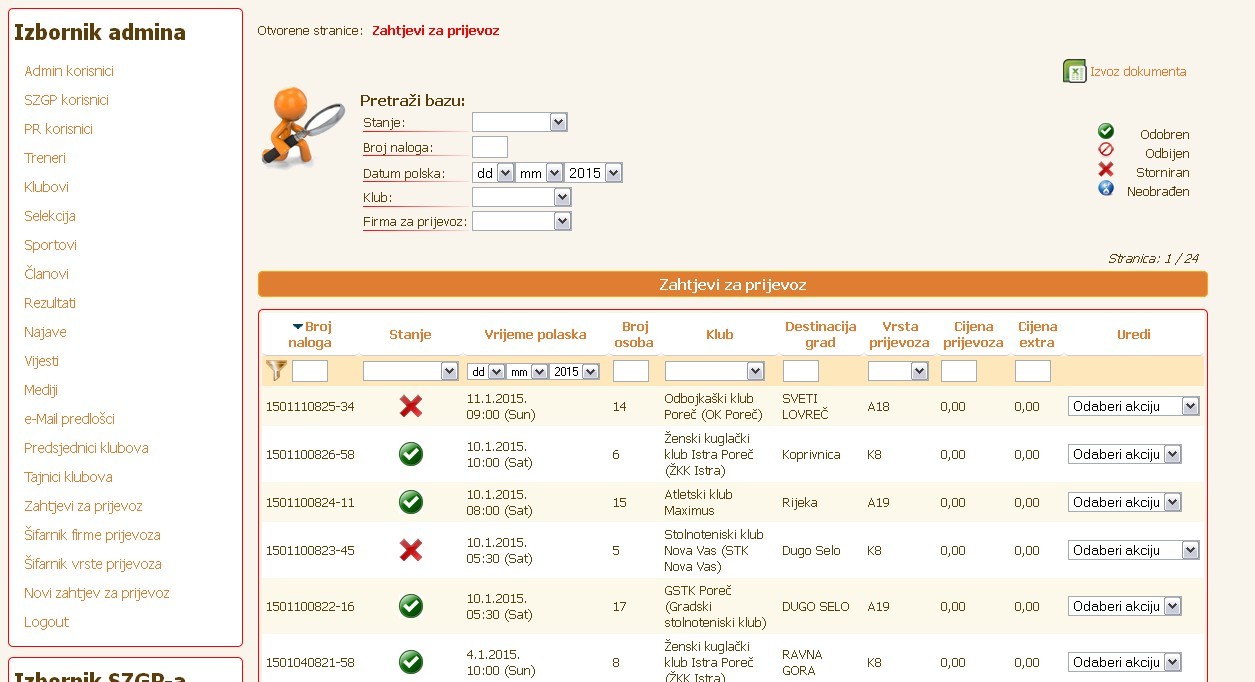
Task: Click the sort arrow beside Broj naloga header
Action: (297, 327)
